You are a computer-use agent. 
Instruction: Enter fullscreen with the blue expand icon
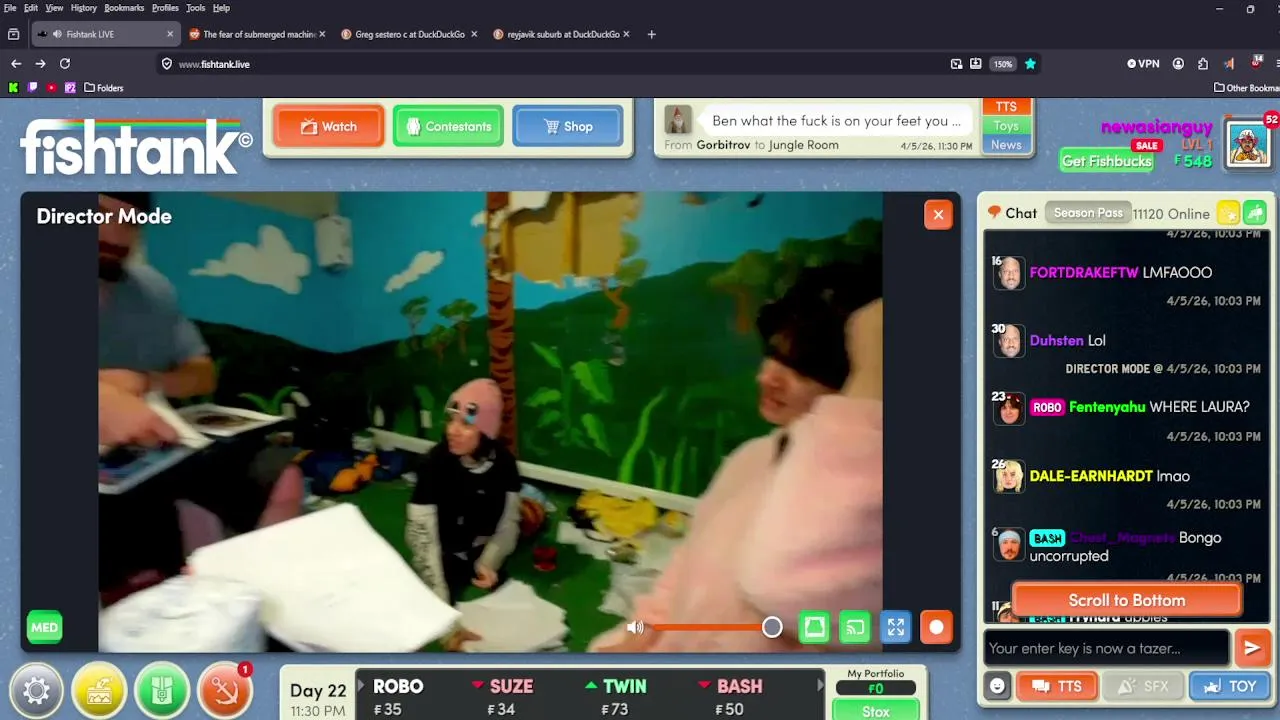pyautogui.click(x=896, y=627)
